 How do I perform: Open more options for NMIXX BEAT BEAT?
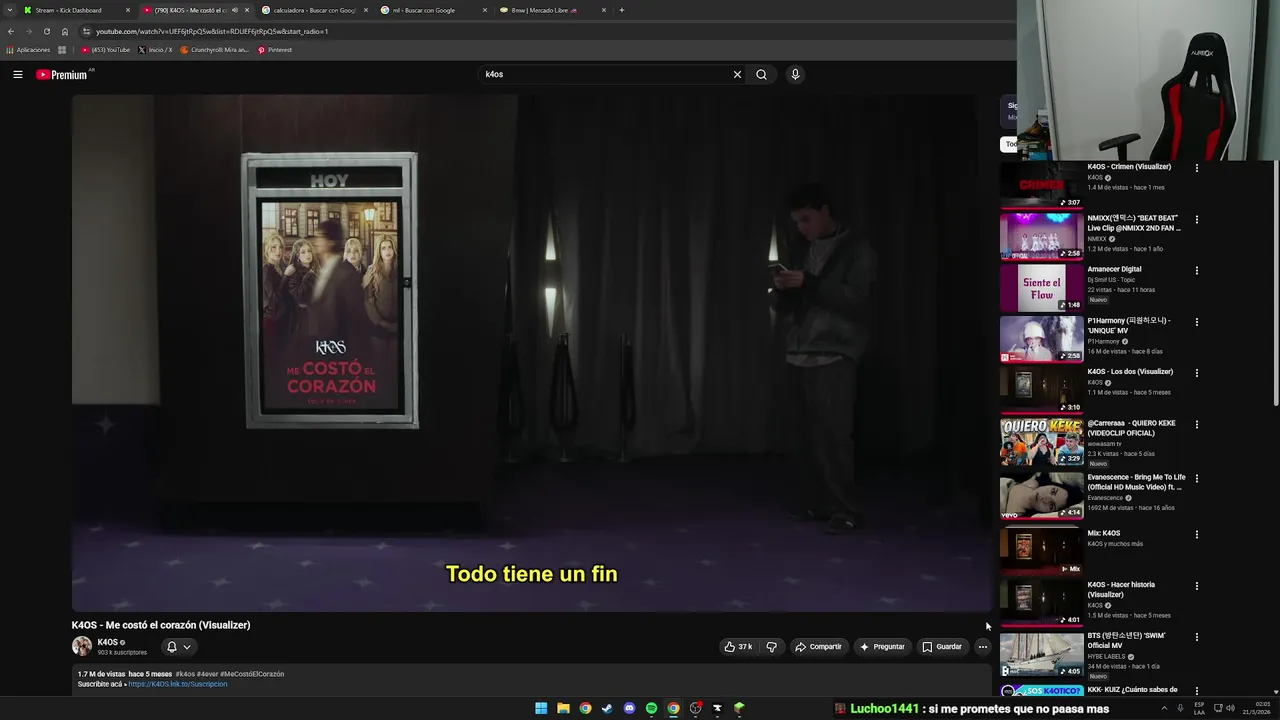(1196, 219)
